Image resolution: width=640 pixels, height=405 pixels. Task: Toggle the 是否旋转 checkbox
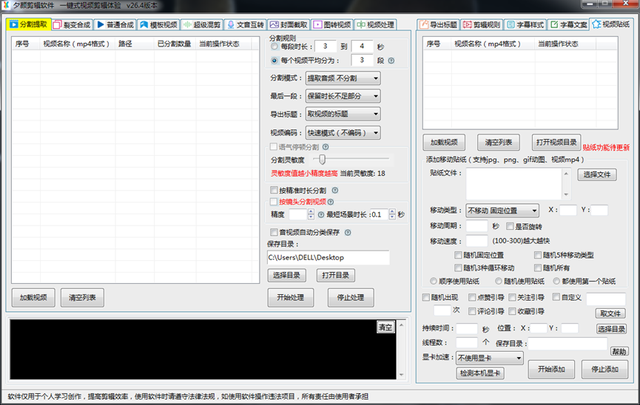tap(510, 226)
